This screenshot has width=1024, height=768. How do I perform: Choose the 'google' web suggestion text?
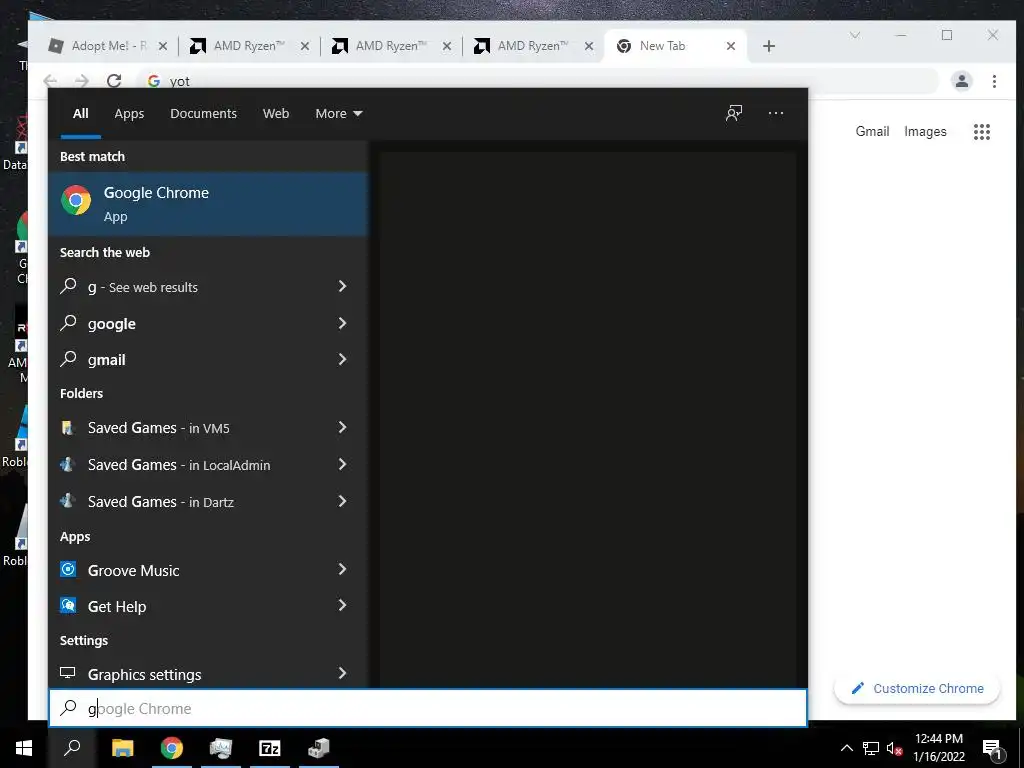pyautogui.click(x=112, y=324)
